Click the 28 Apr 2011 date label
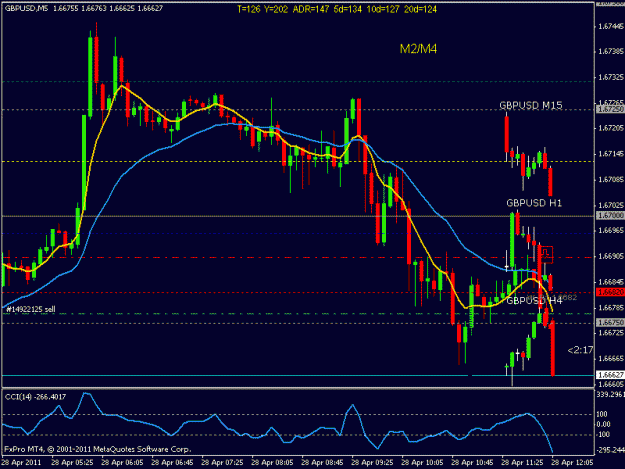Image resolution: width=625 pixels, height=469 pixels. click(x=22, y=462)
